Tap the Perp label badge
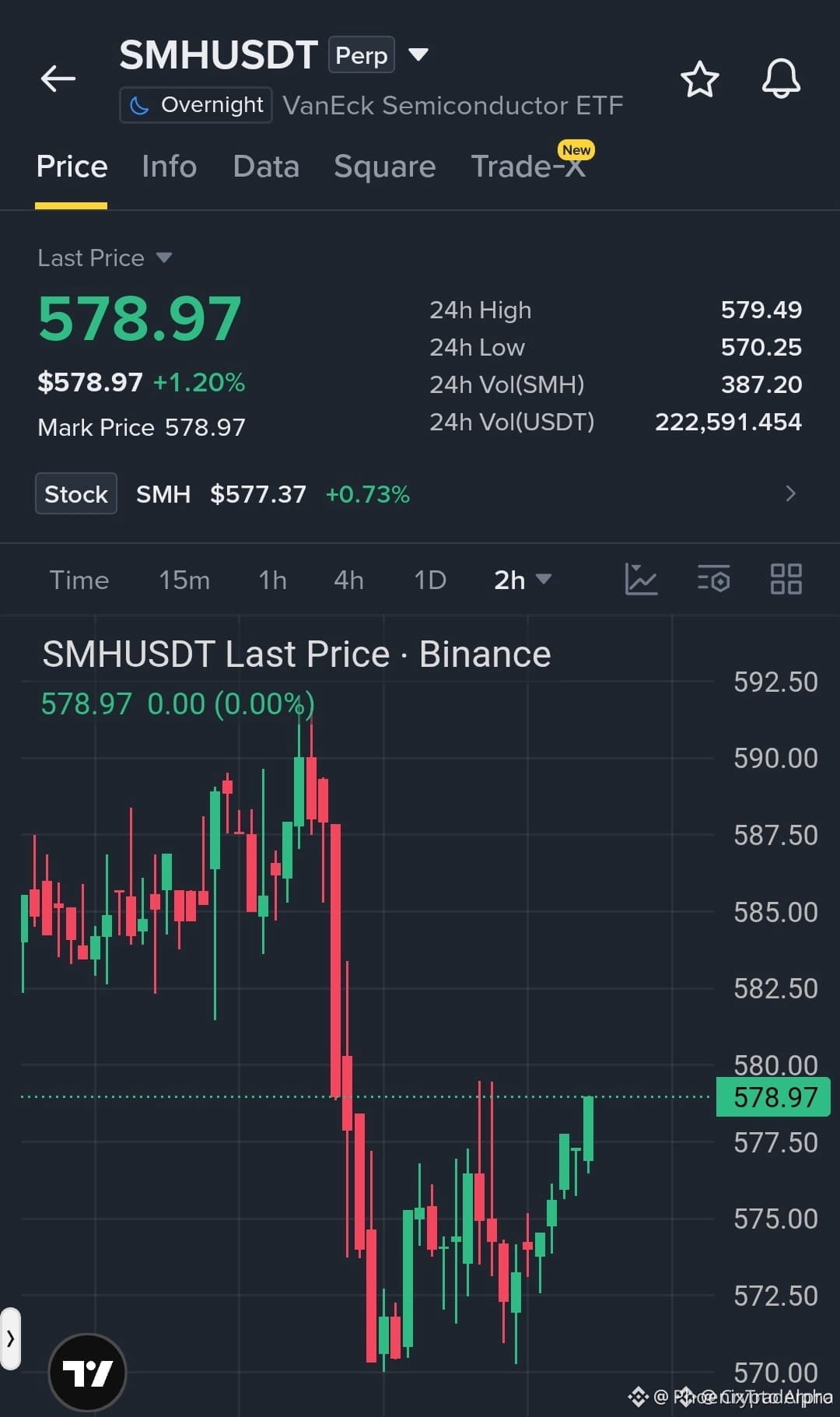Viewport: 840px width, 1417px height. [x=362, y=55]
